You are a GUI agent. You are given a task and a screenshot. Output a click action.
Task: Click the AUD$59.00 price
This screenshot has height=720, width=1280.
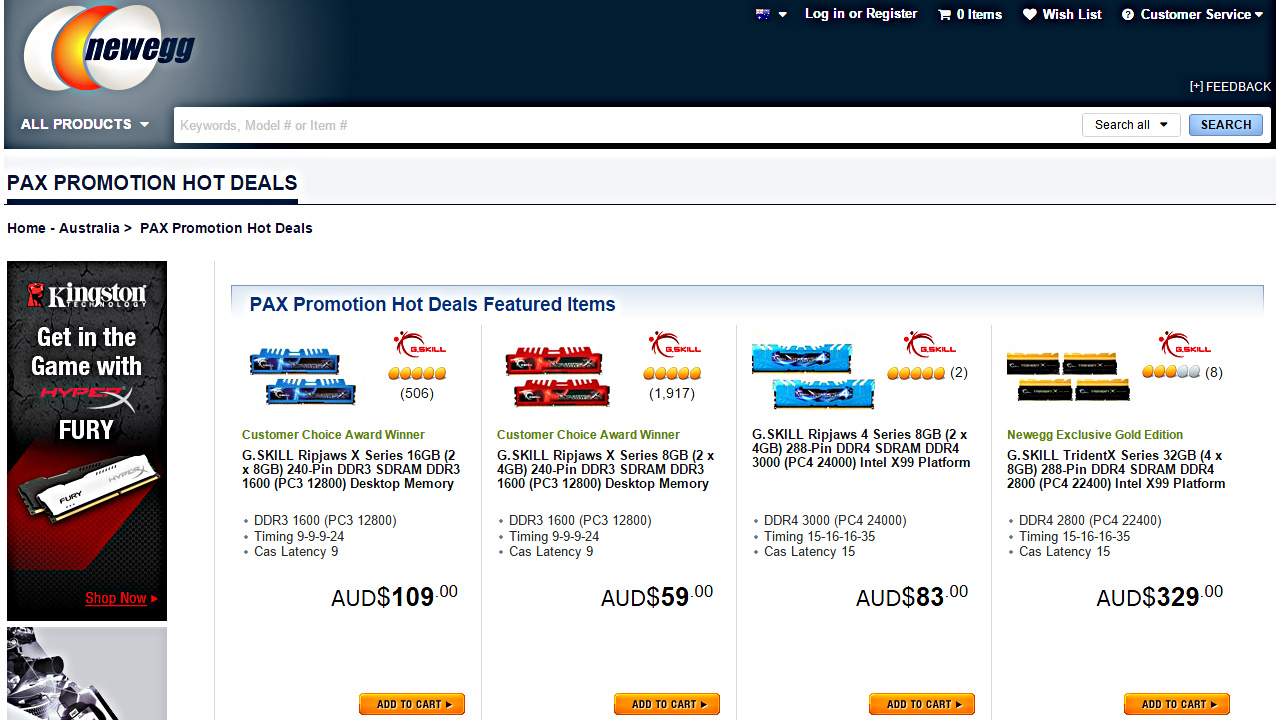[x=657, y=596]
